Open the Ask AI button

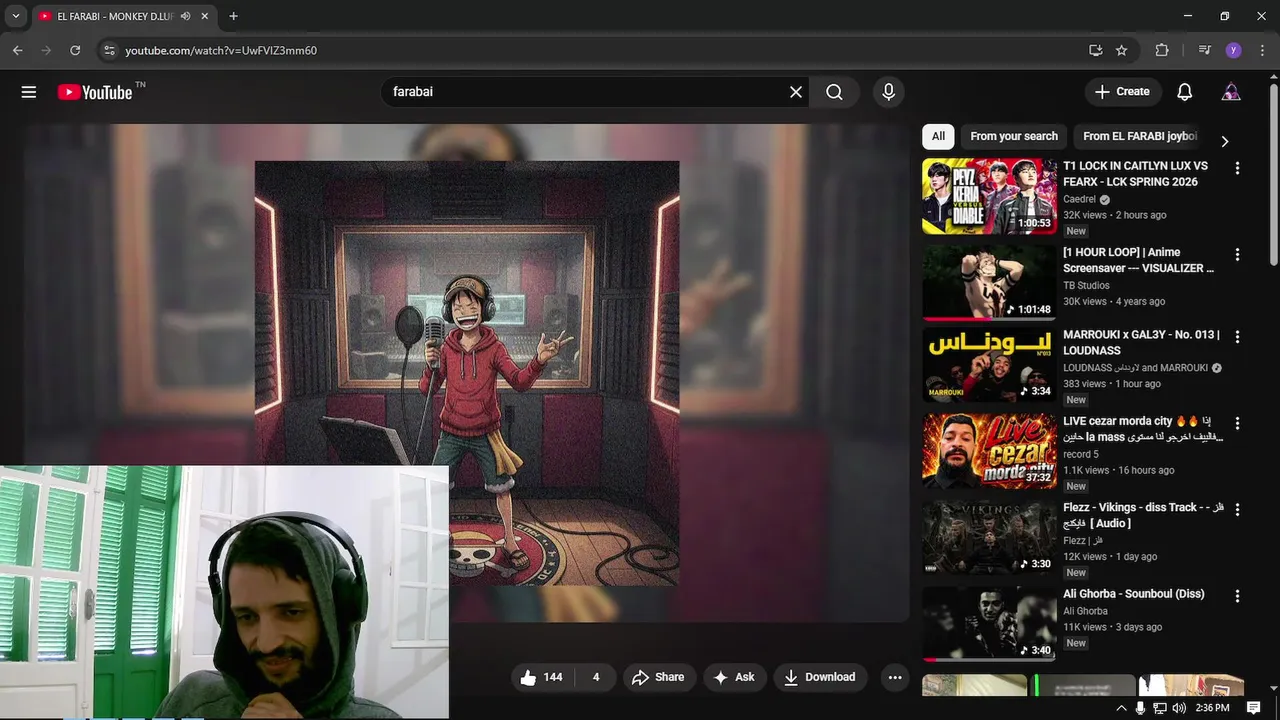coord(733,677)
